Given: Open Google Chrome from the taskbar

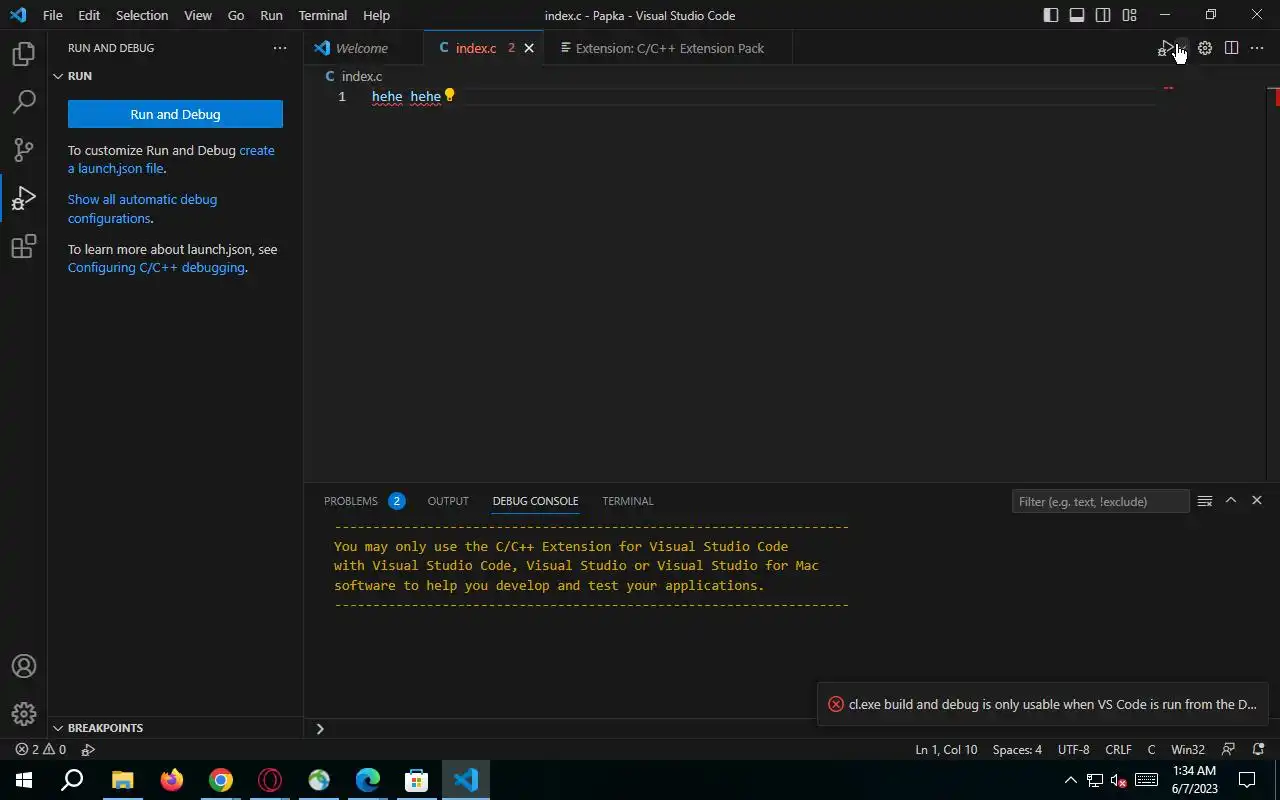Looking at the screenshot, I should 221,780.
